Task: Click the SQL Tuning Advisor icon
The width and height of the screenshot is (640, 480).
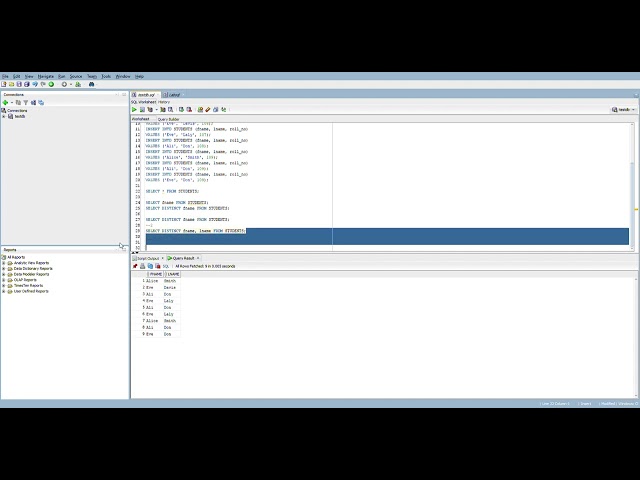Action: pyautogui.click(x=170, y=109)
